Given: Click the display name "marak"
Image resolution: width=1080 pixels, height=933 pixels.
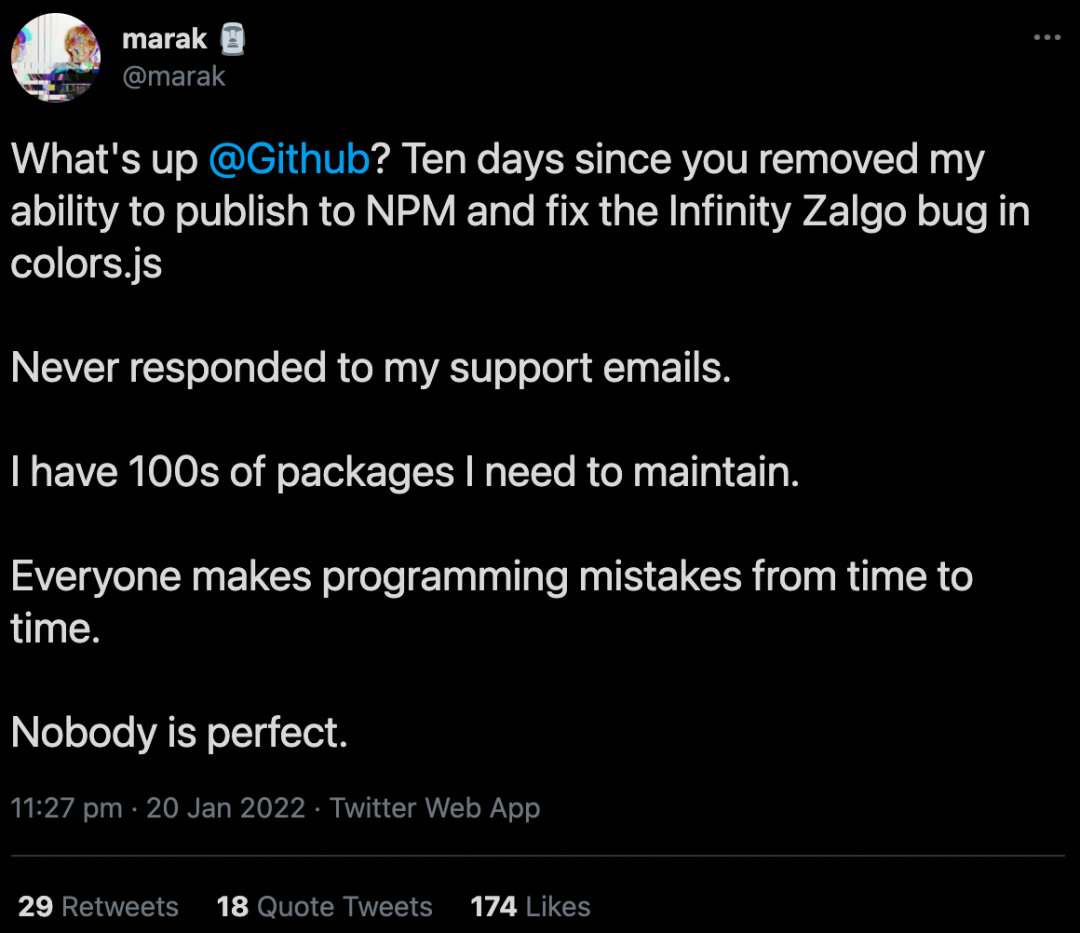Looking at the screenshot, I should [164, 40].
